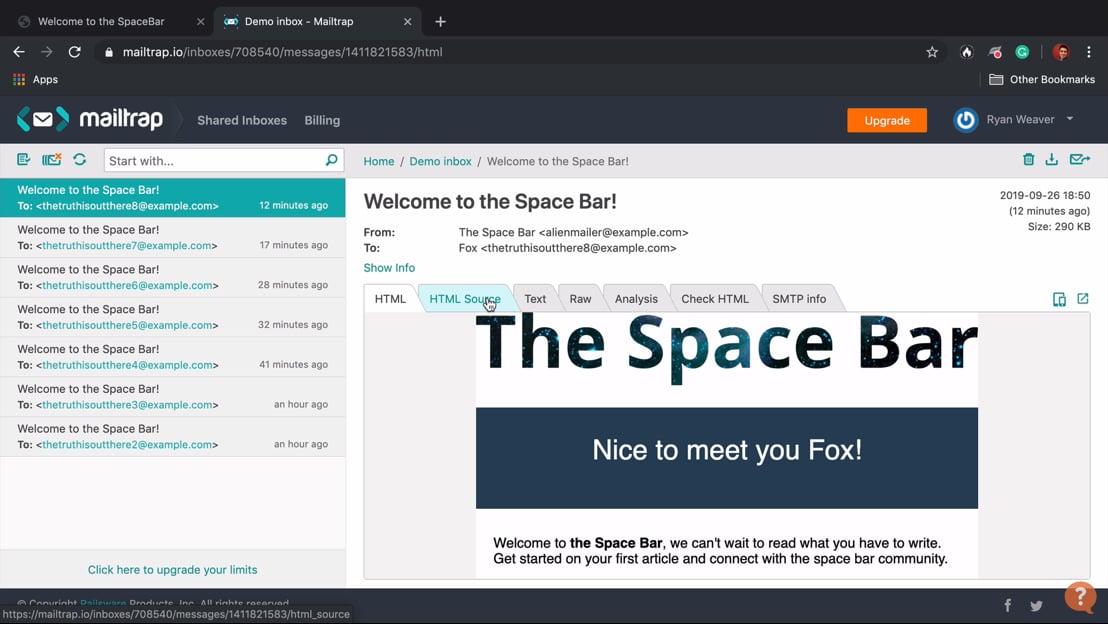
Task: Open a new browser tab
Action: (440, 22)
